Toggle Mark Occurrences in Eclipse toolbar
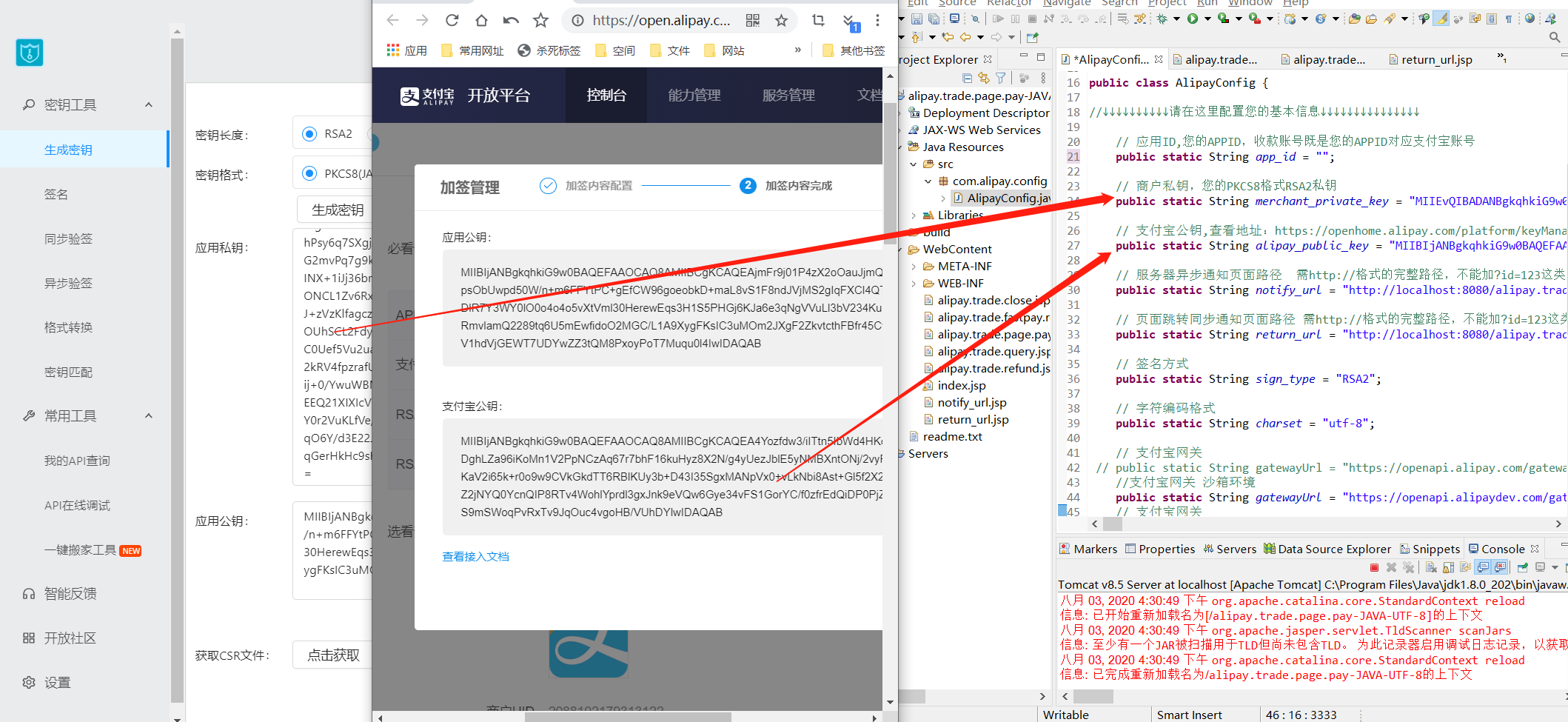Viewport: 1568px width, 722px height. pyautogui.click(x=1441, y=19)
